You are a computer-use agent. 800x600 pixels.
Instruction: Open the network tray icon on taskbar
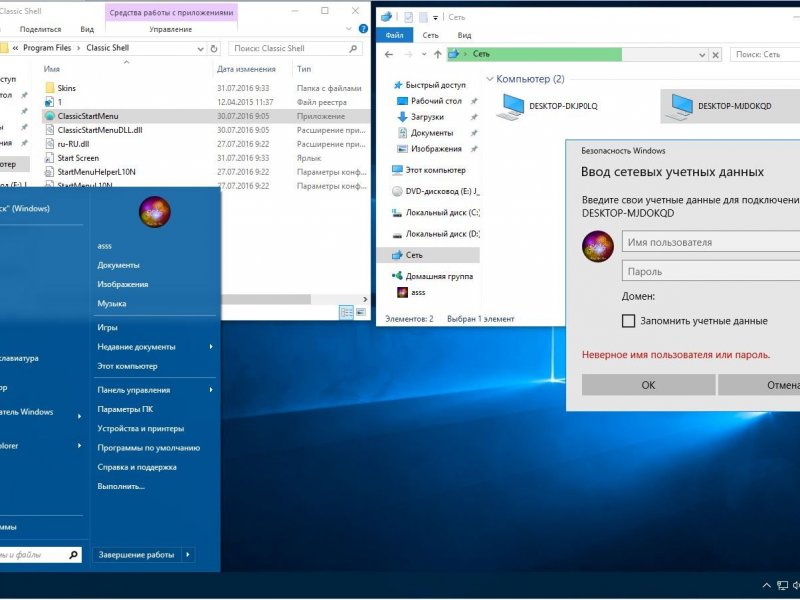[x=782, y=585]
